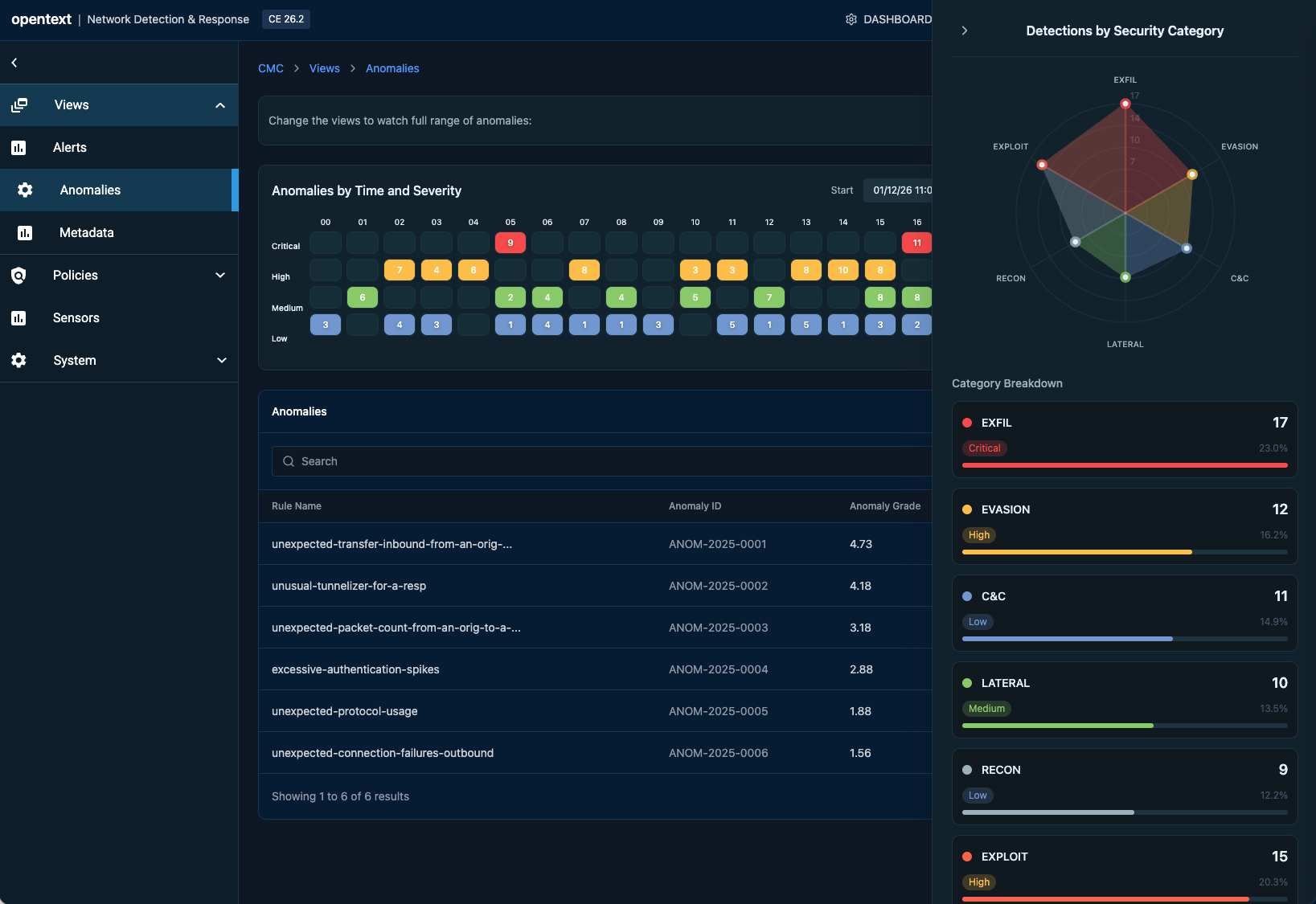
Task: Click the Dashboard settings gear icon
Action: (x=851, y=19)
